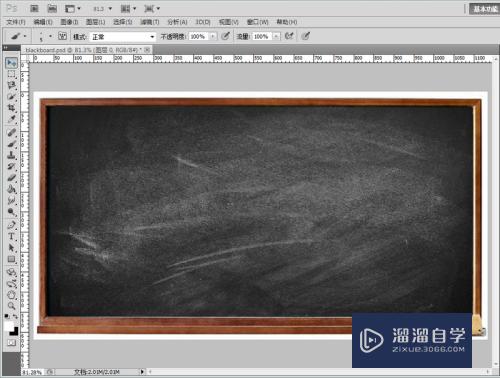Image resolution: width=500 pixels, height=378 pixels.
Task: Open the 文件(F) File menu
Action: [16, 22]
